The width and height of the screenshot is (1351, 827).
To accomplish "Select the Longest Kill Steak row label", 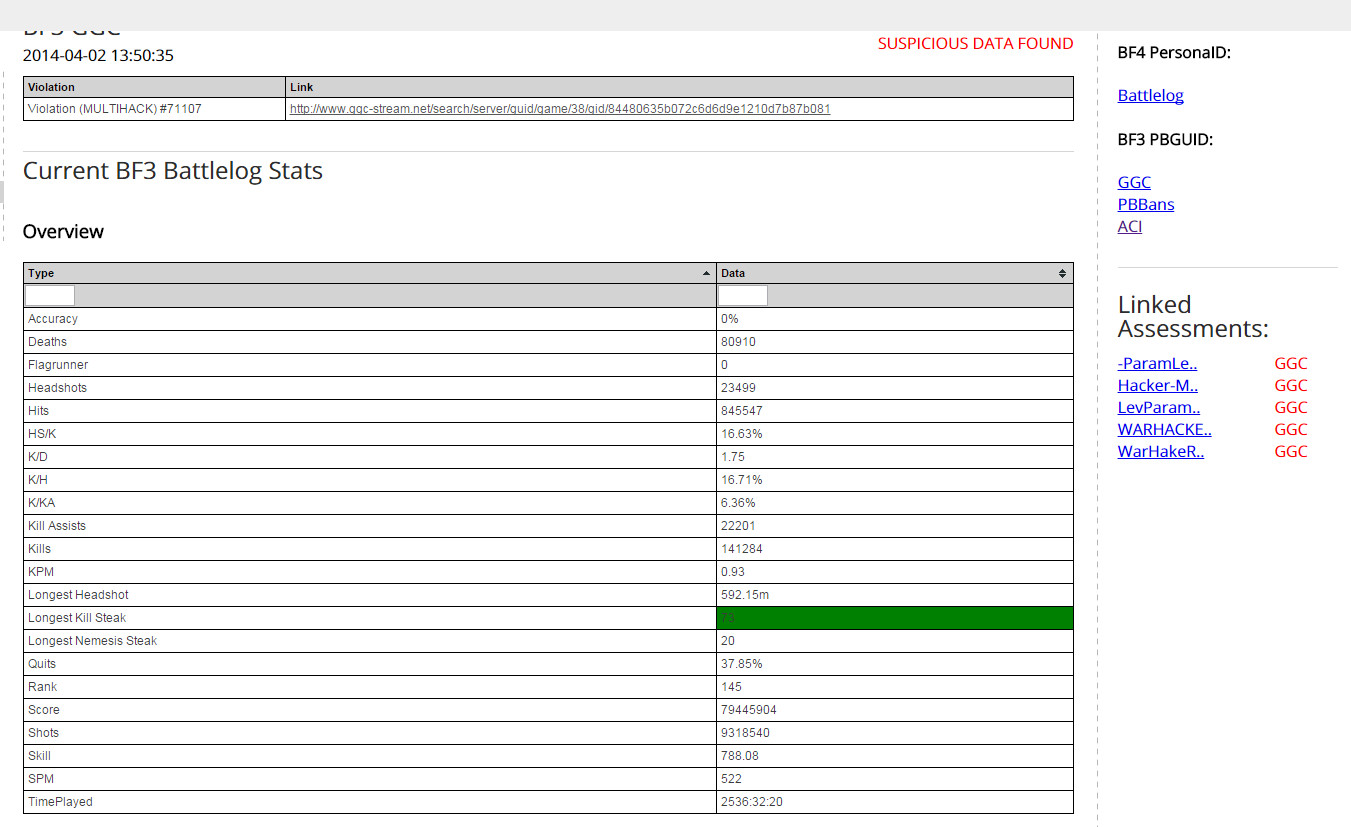I will tap(77, 618).
